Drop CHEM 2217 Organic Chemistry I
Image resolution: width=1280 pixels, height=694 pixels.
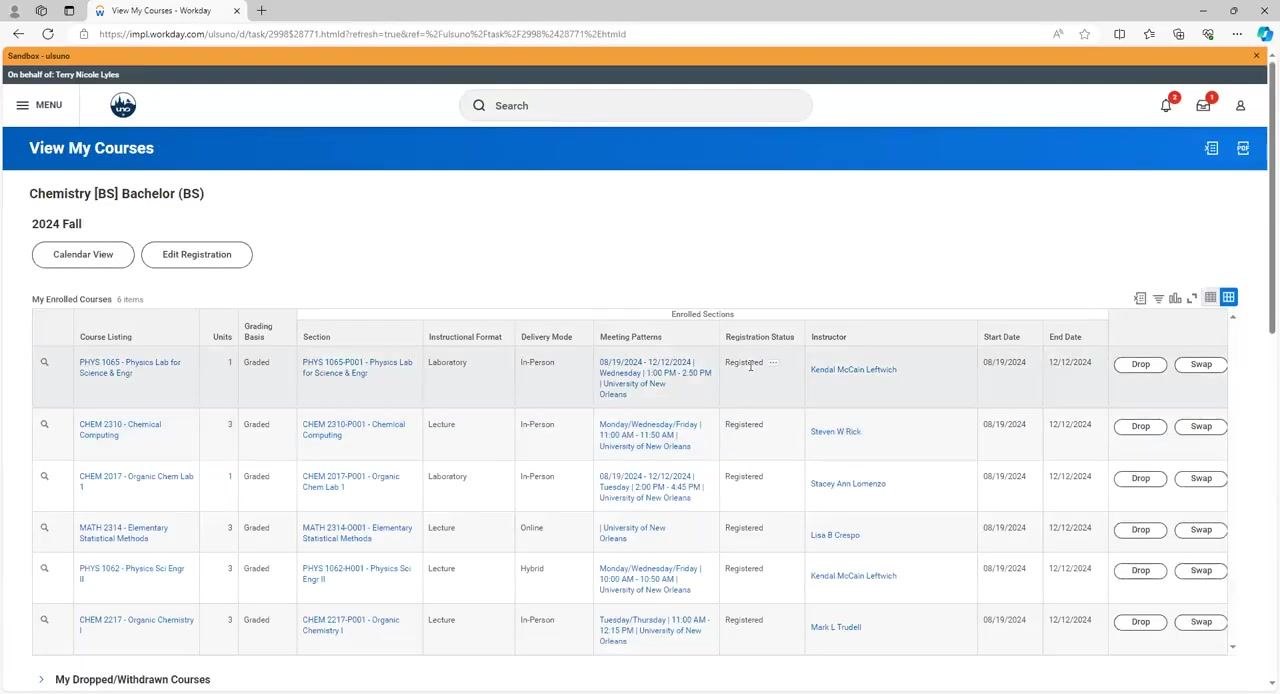[x=1140, y=622]
